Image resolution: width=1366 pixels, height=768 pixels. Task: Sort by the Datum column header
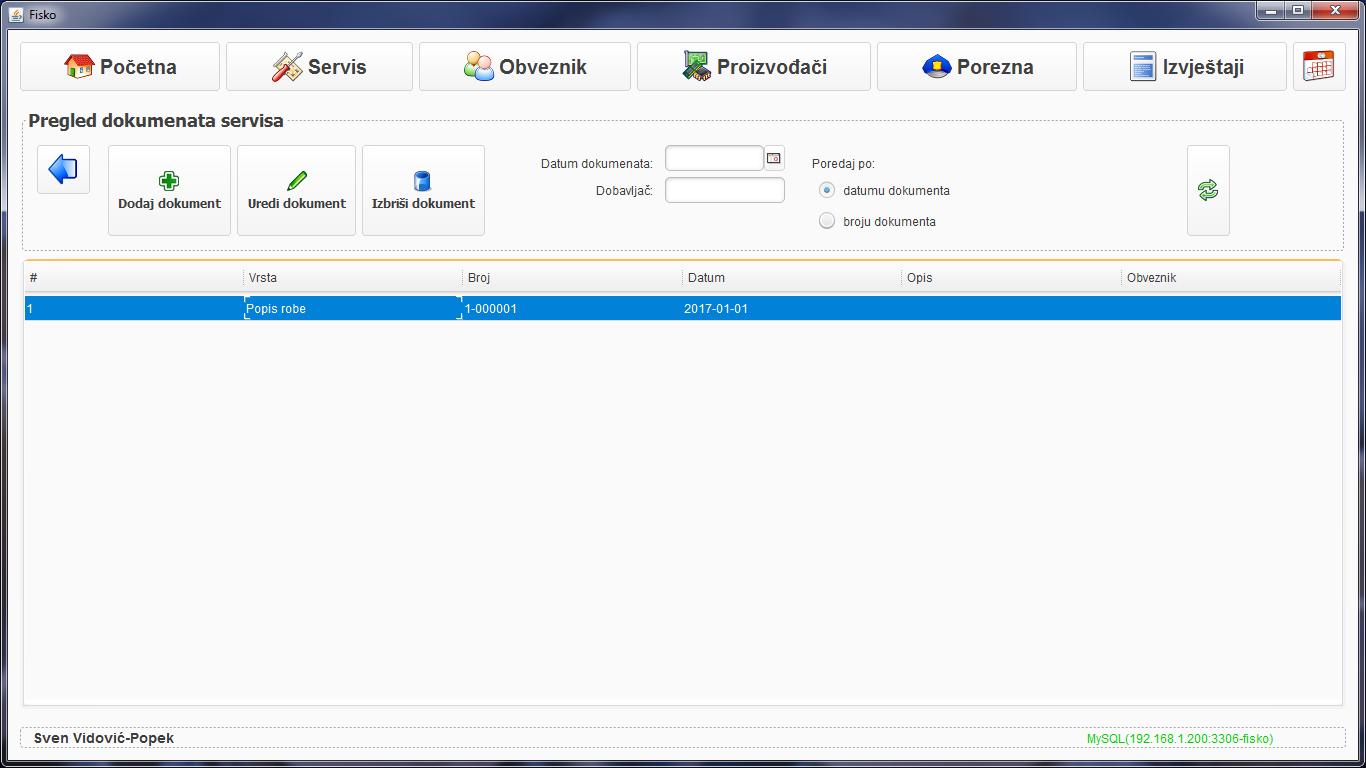coord(792,278)
